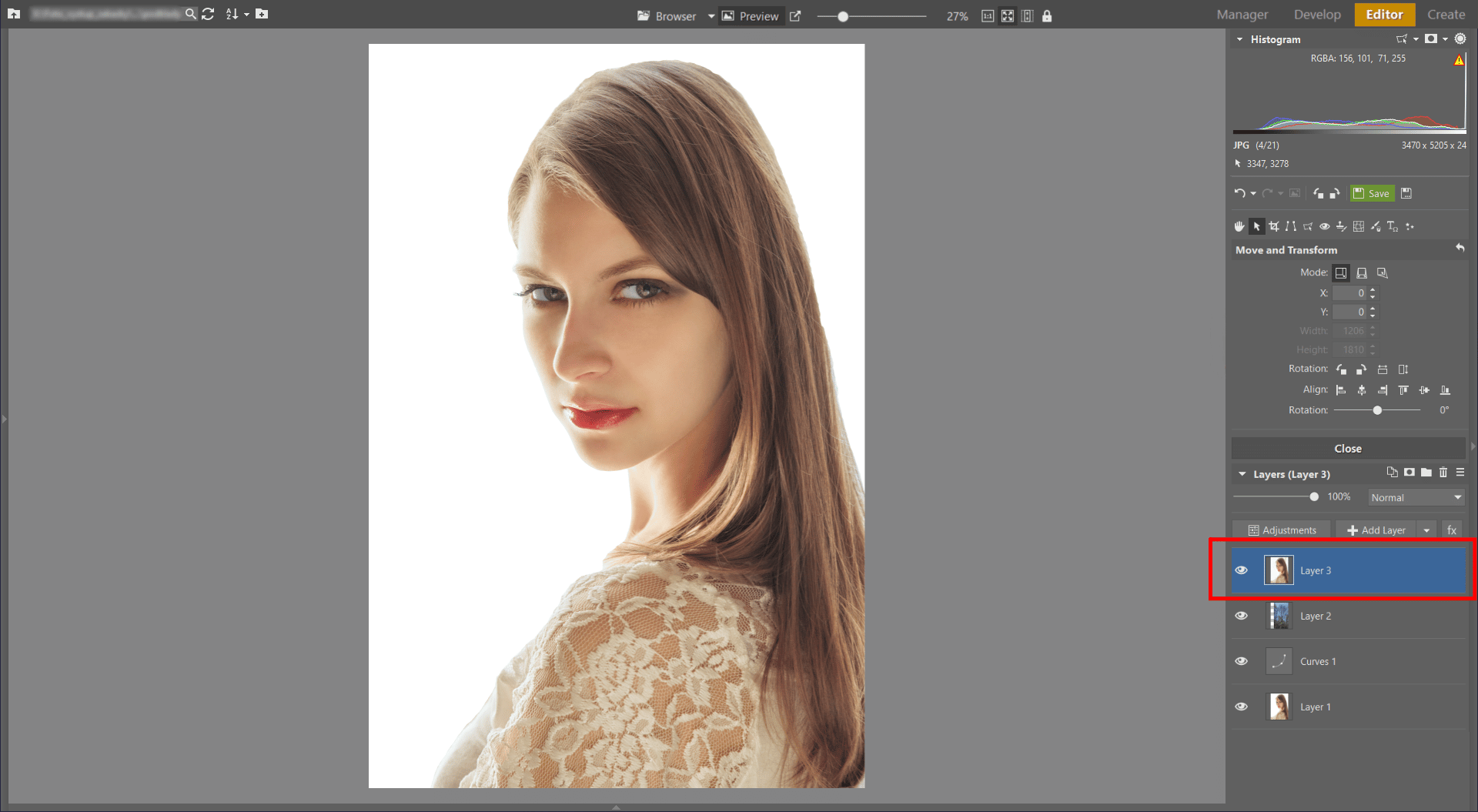This screenshot has height=812, width=1478.
Task: Duplicate layer icon in Layers header
Action: [x=1392, y=473]
